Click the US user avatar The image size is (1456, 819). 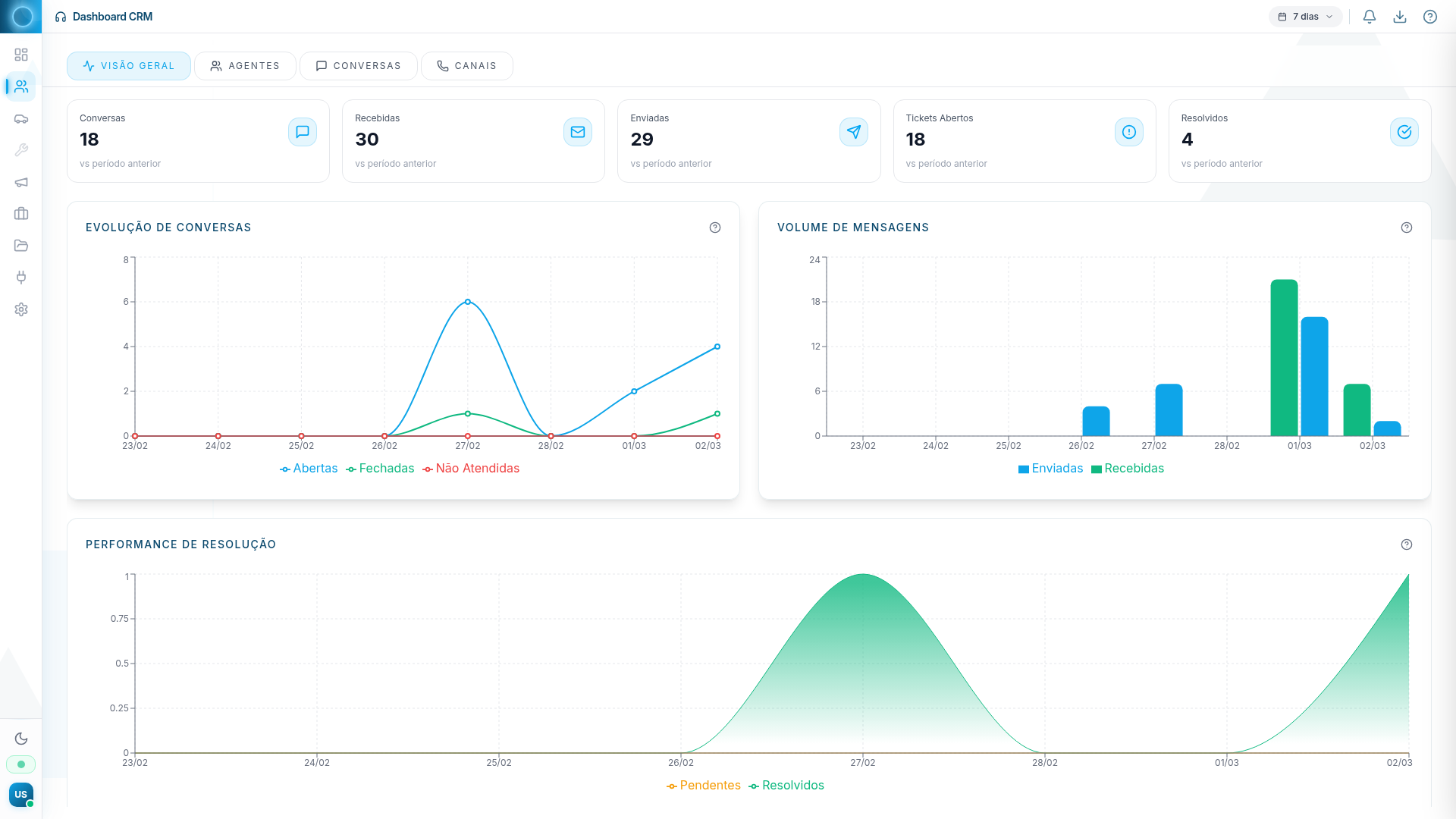pyautogui.click(x=20, y=794)
